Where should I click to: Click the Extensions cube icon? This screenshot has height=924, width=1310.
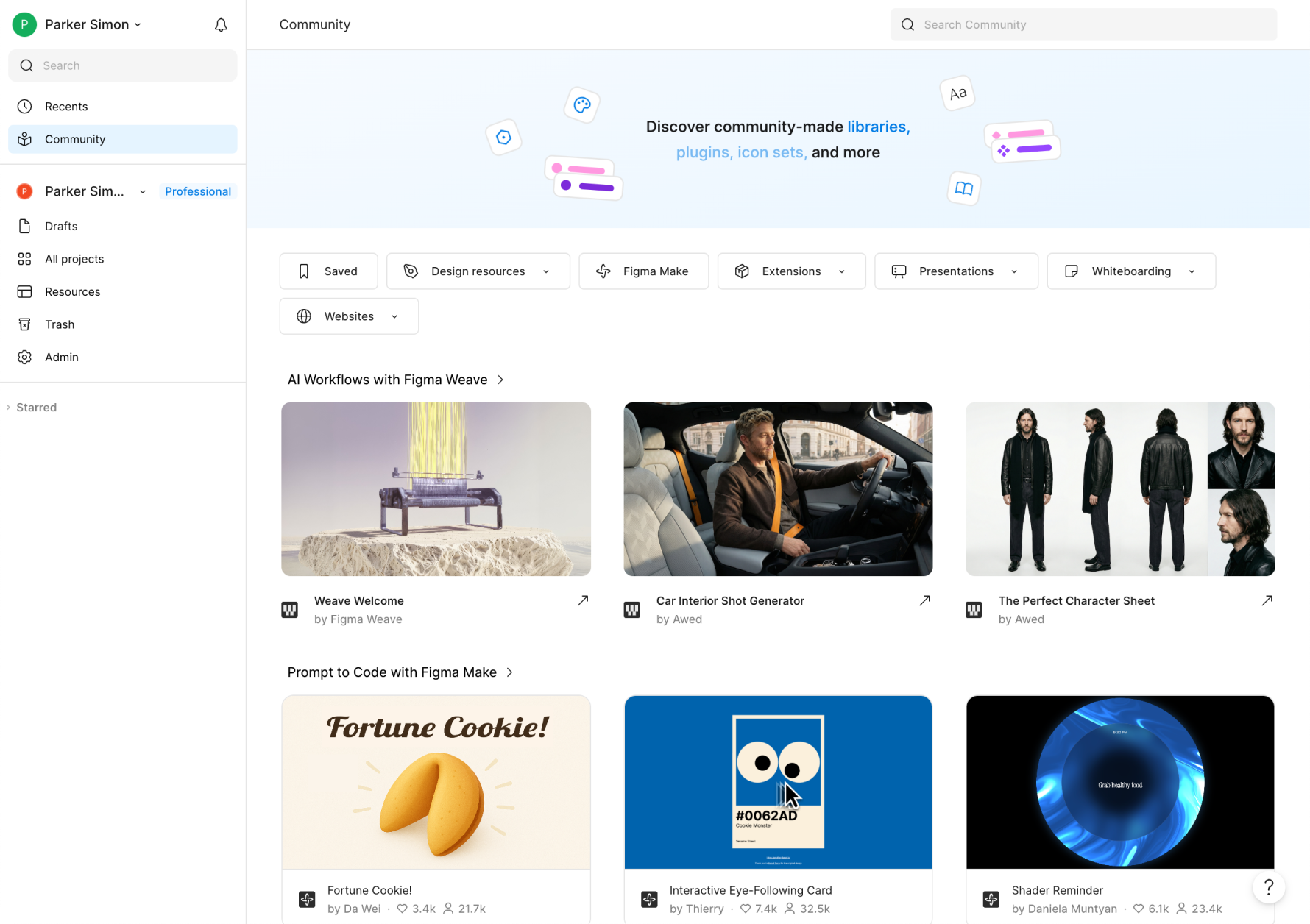743,271
